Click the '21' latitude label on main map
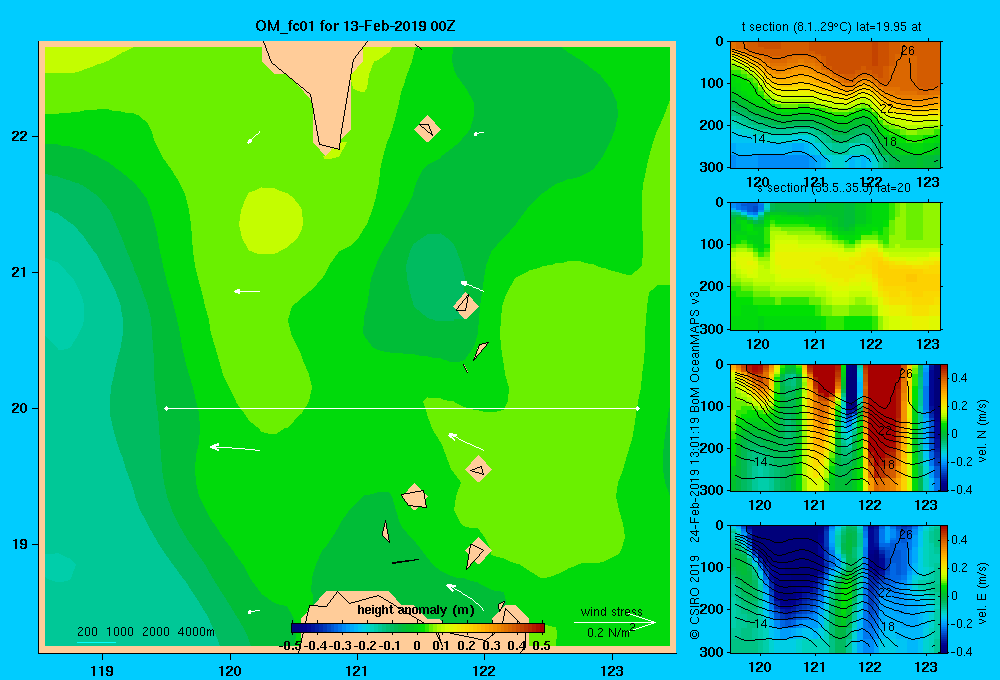 (x=20, y=272)
